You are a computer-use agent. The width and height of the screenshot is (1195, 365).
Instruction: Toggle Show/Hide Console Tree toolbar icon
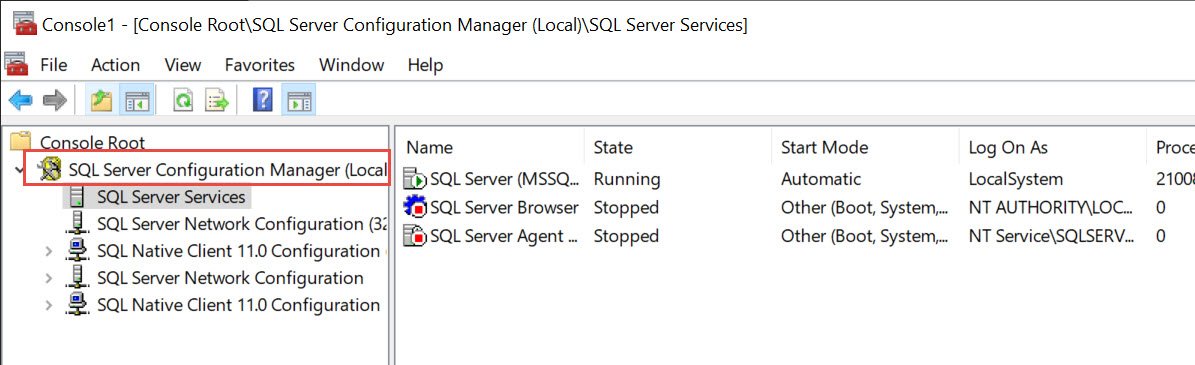(137, 100)
